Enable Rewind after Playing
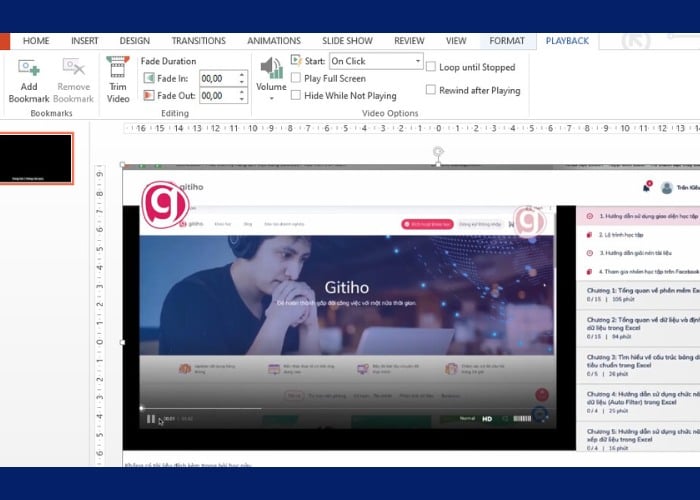700x500 pixels. pos(431,90)
